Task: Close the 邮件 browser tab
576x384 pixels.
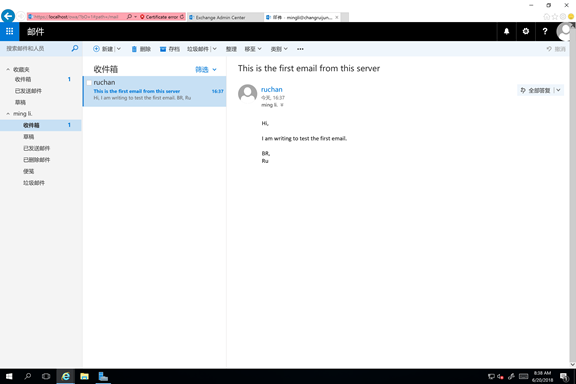Action: click(336, 17)
